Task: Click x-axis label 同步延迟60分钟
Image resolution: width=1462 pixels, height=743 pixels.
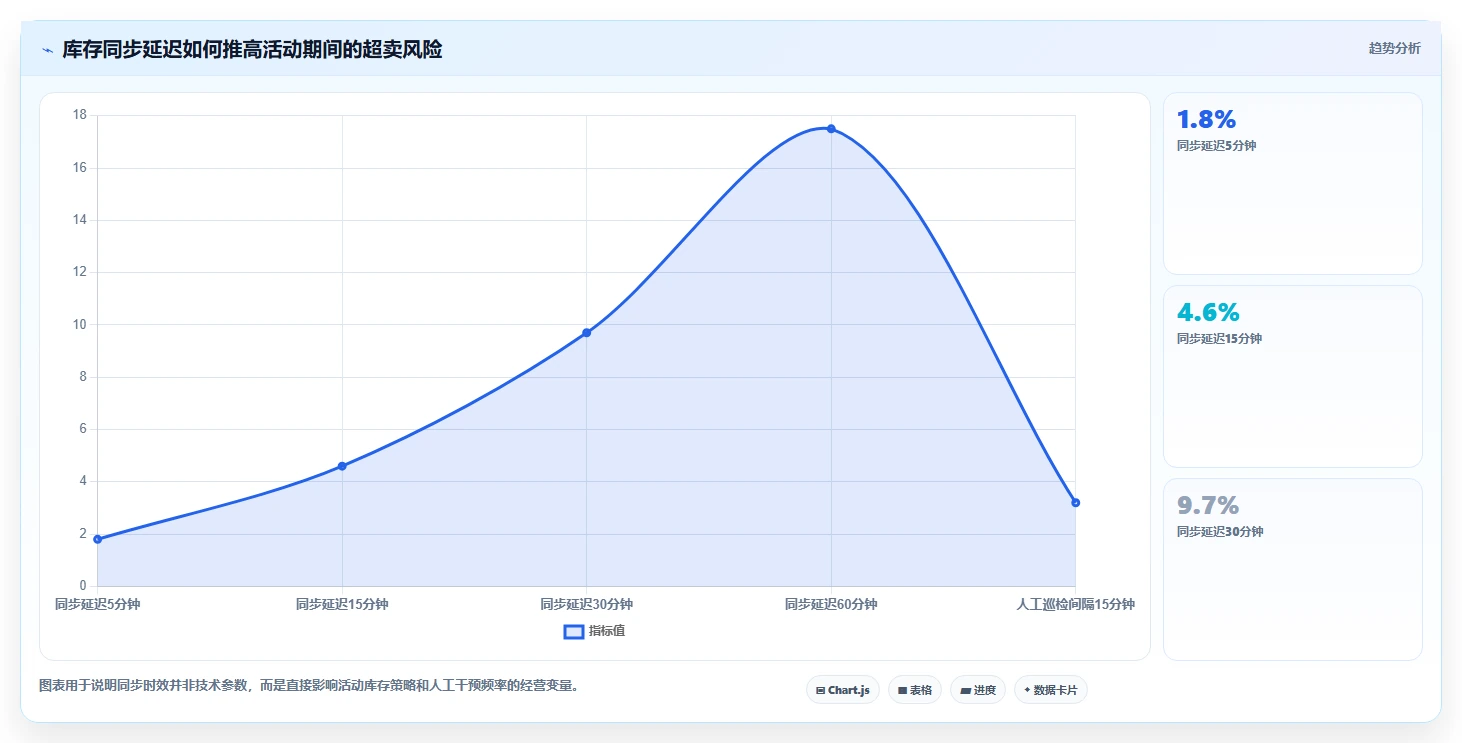Action: click(831, 604)
